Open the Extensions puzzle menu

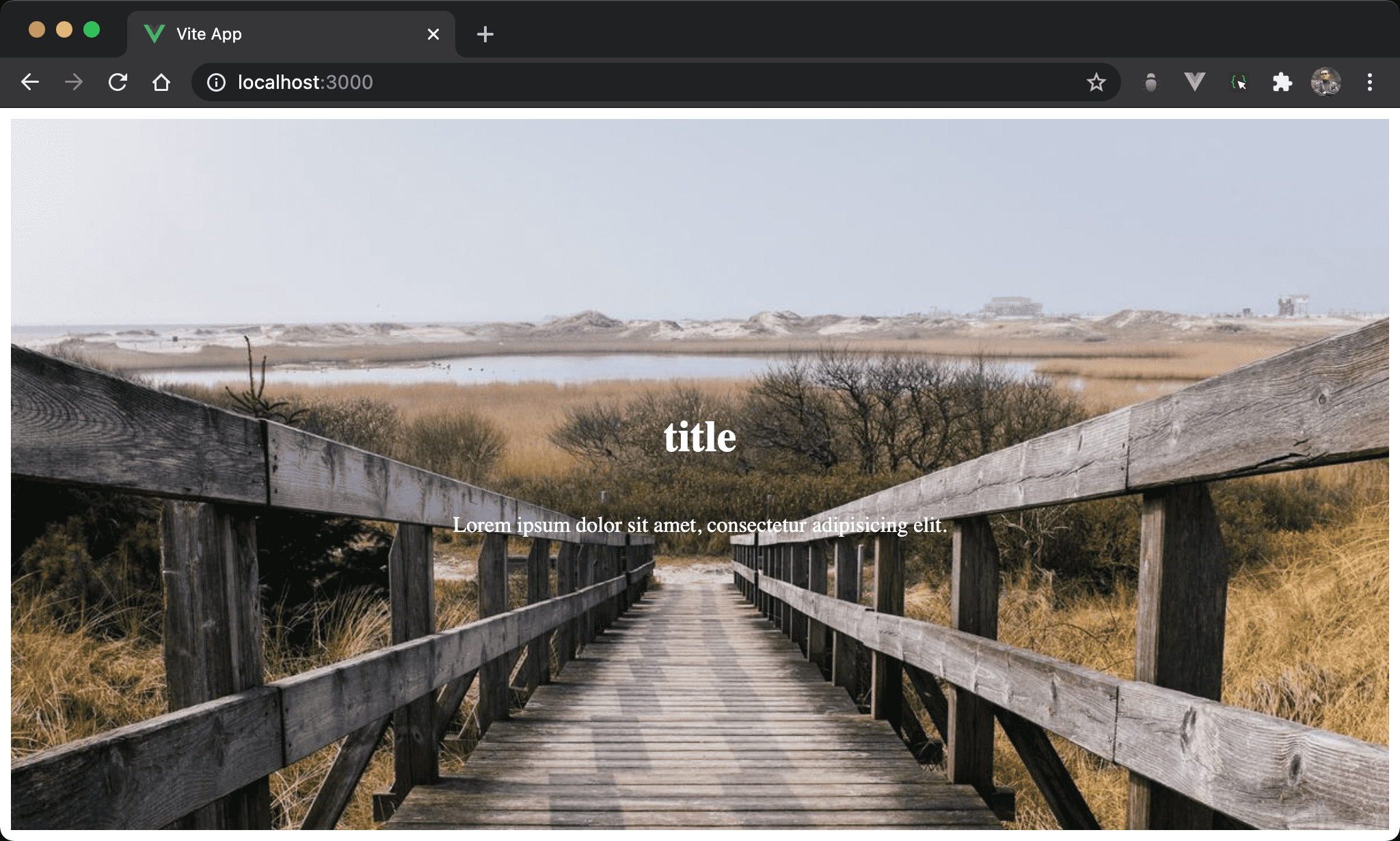tap(1282, 83)
